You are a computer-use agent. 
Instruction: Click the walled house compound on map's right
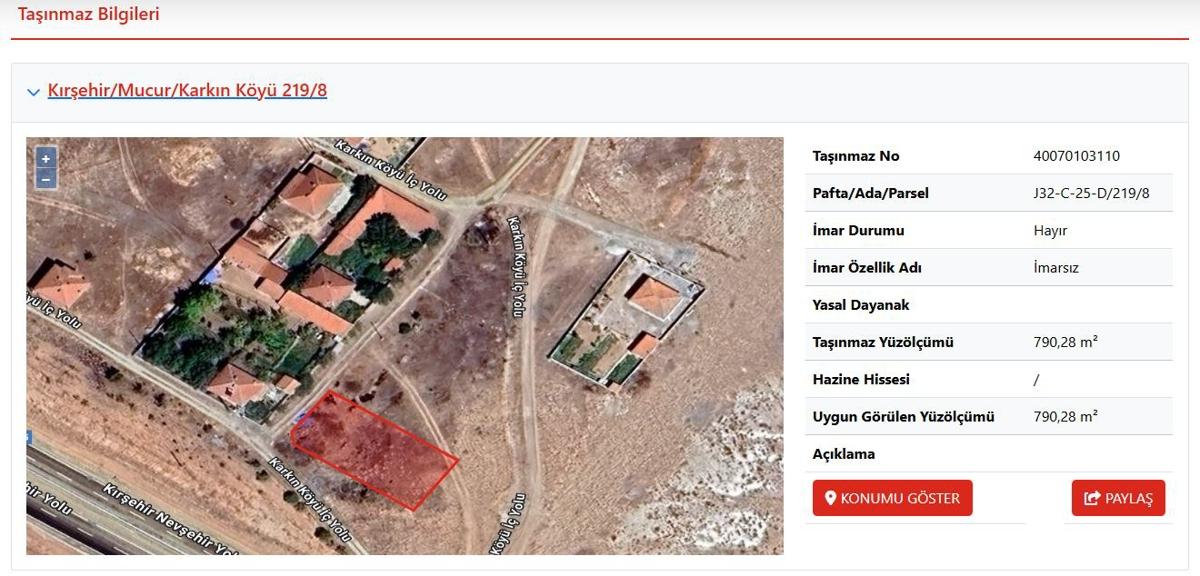point(625,317)
